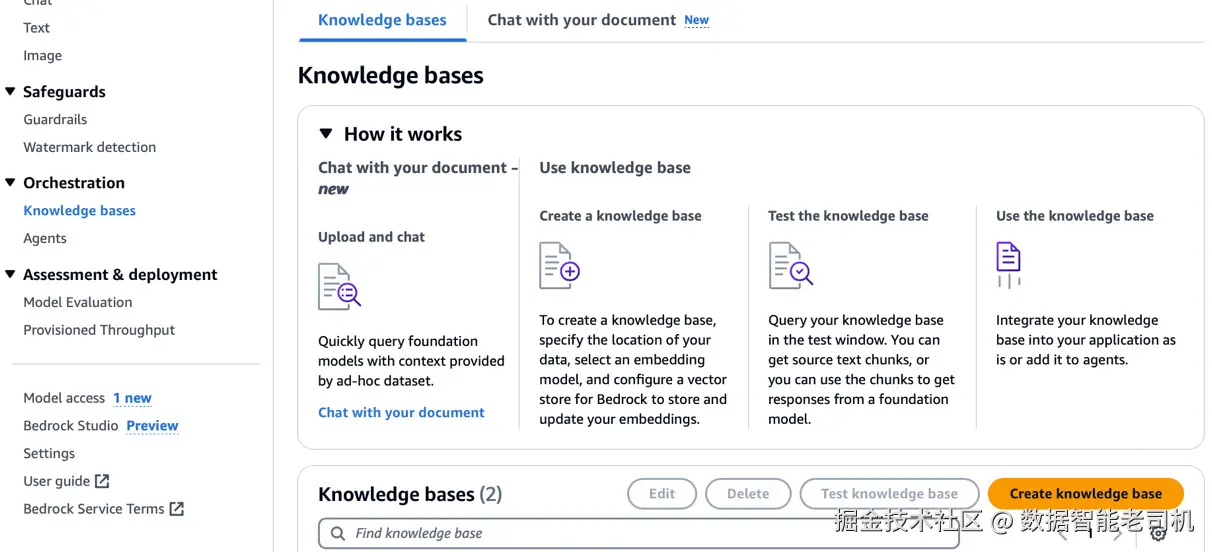1212x552 pixels.
Task: Click the magnifier icon in search box
Action: click(338, 533)
